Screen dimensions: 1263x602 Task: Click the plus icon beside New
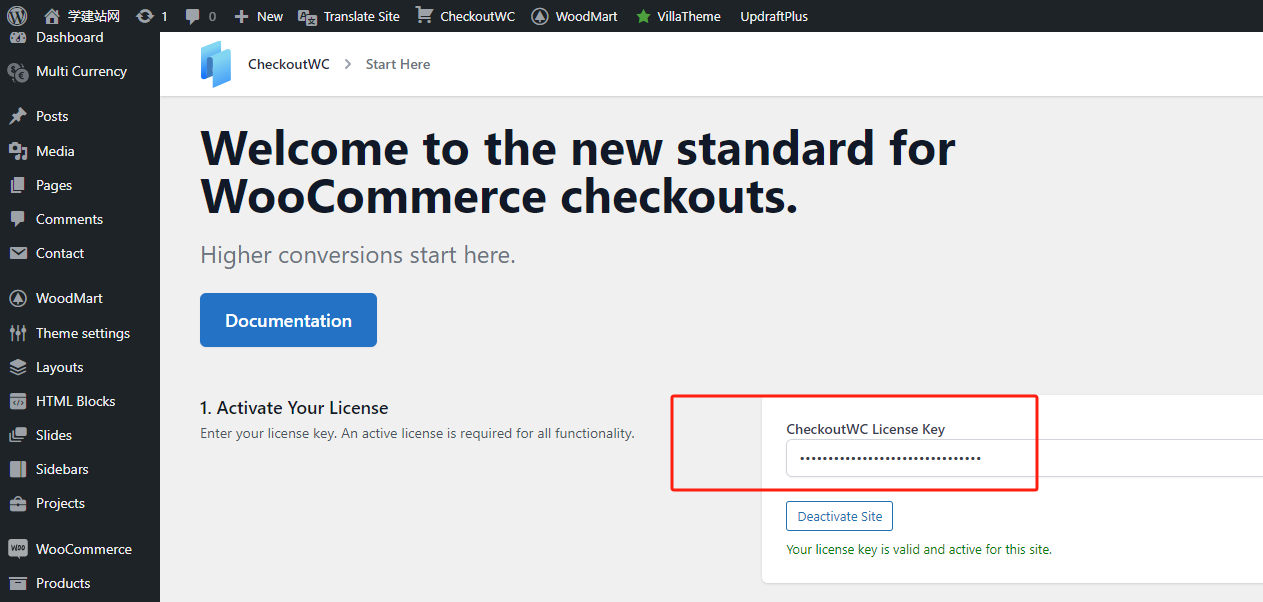pos(240,16)
